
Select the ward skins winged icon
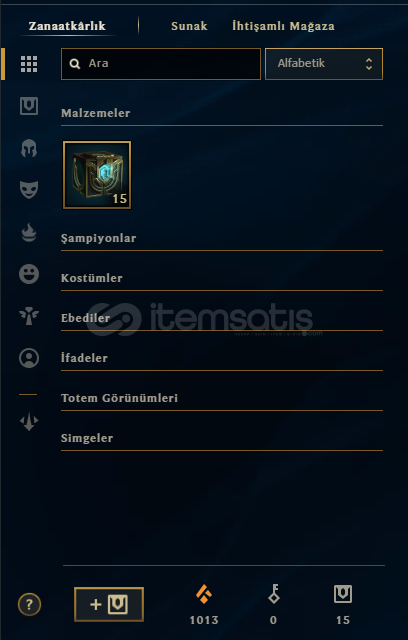[29, 316]
